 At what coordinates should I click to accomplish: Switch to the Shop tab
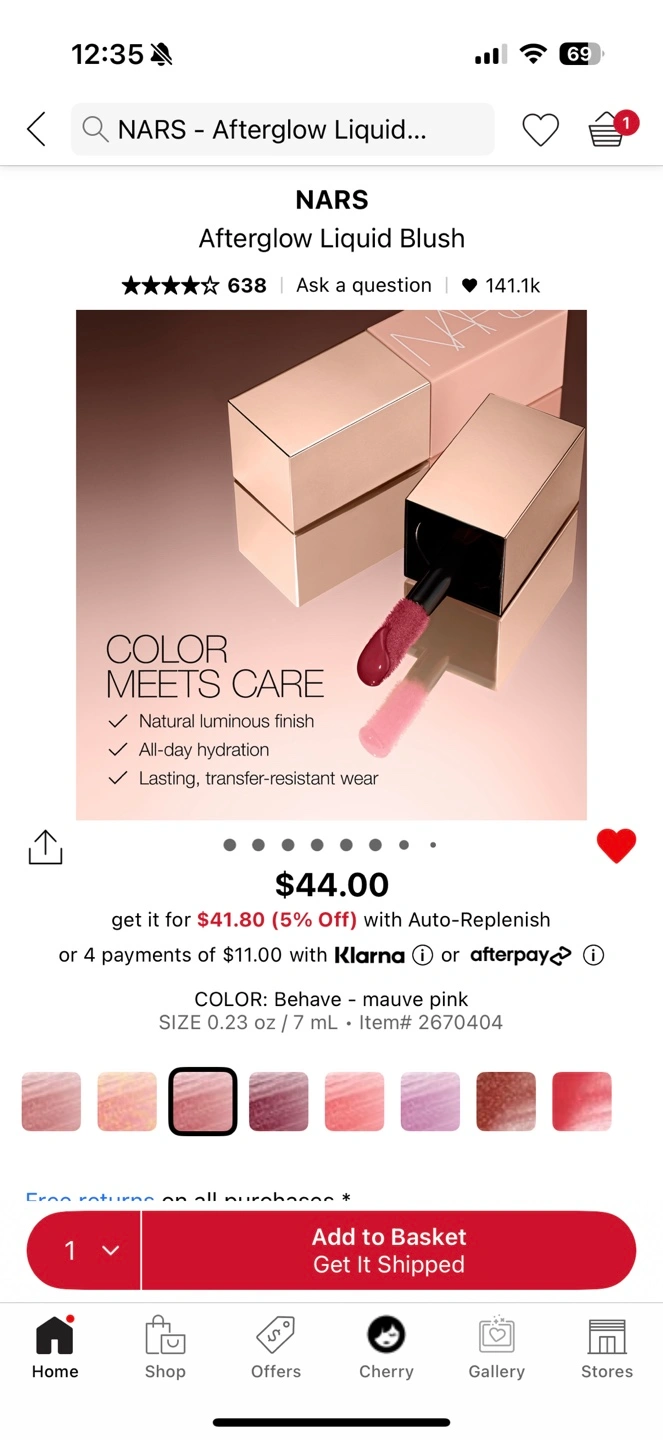pyautogui.click(x=165, y=1347)
